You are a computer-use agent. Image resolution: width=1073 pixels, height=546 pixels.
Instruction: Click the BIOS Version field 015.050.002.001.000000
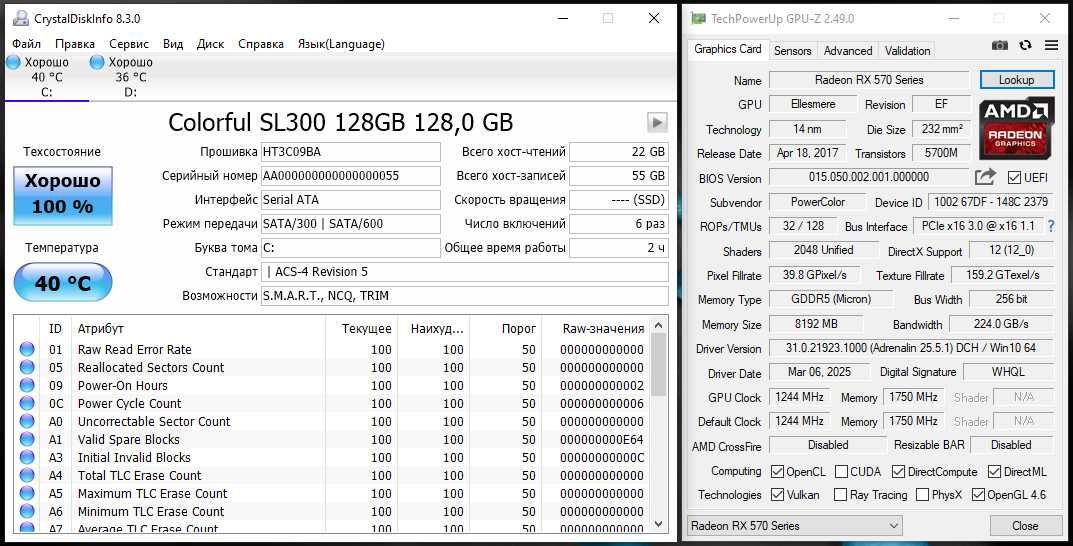(869, 177)
